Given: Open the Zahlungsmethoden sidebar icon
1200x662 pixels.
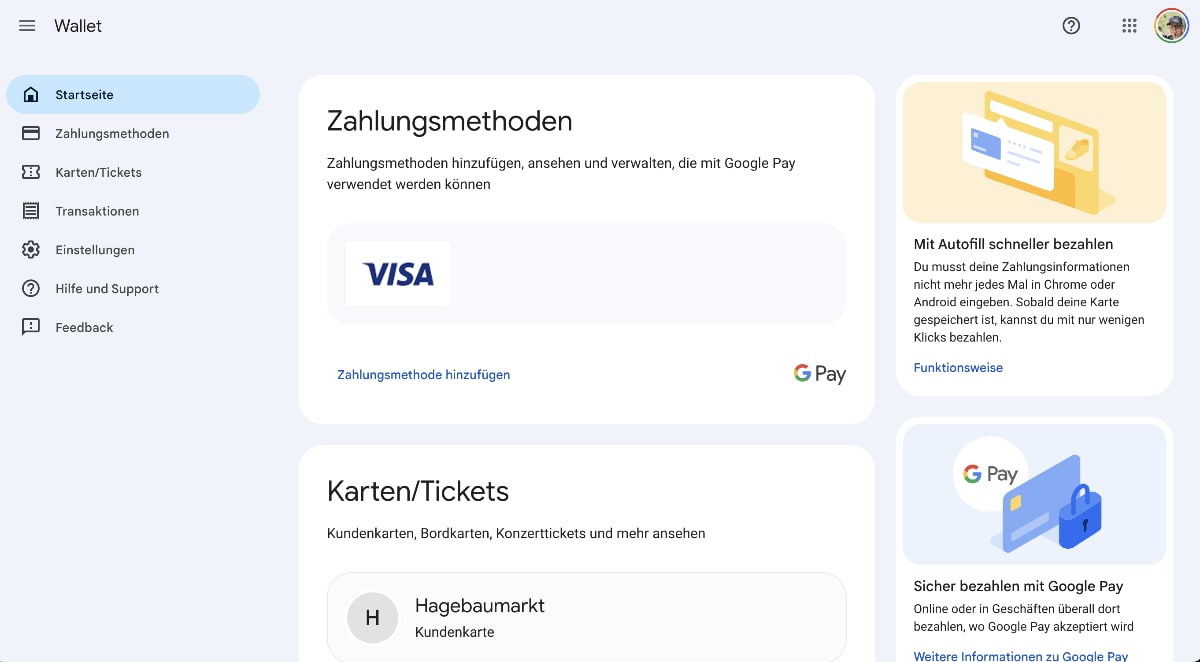Looking at the screenshot, I should [x=30, y=133].
